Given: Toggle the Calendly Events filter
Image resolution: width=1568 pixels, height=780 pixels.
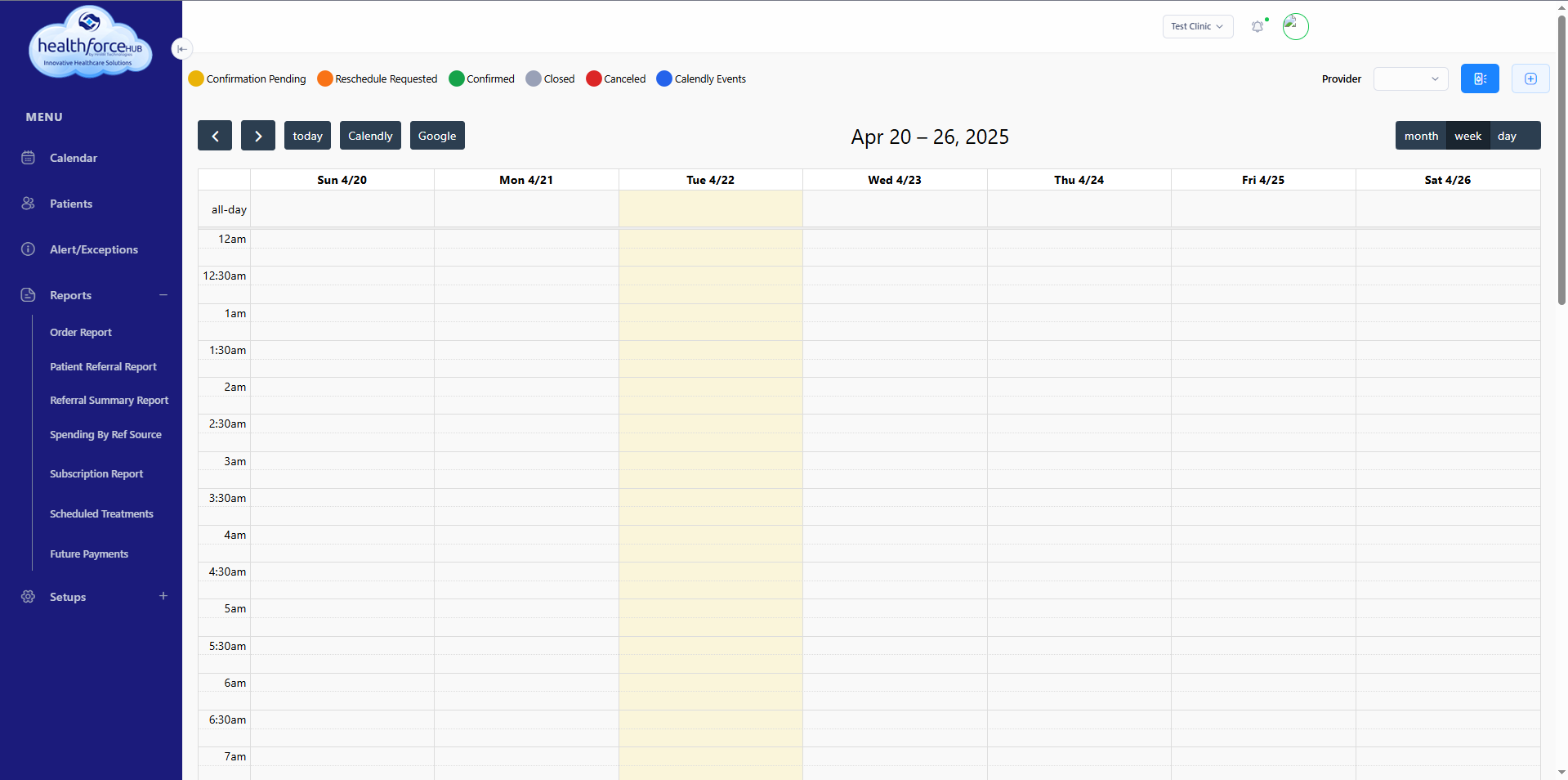Looking at the screenshot, I should (663, 78).
